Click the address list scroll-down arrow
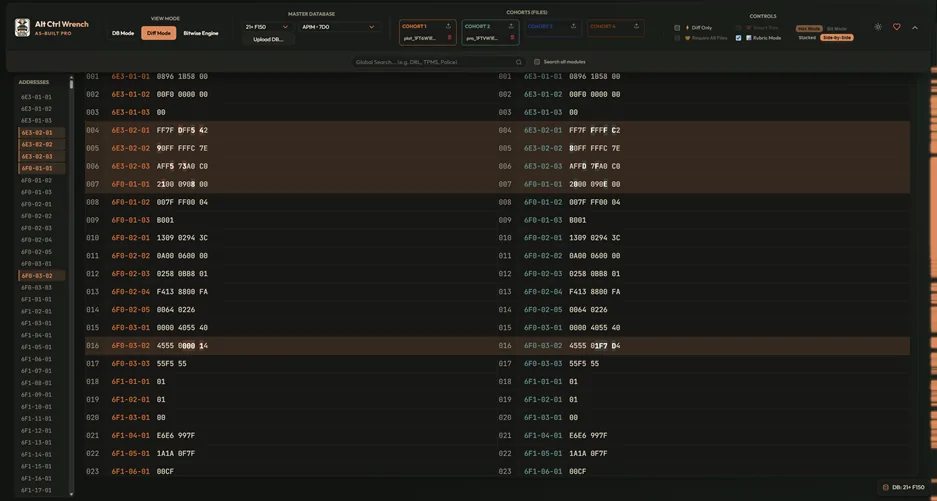The image size is (937, 501). tap(71, 494)
